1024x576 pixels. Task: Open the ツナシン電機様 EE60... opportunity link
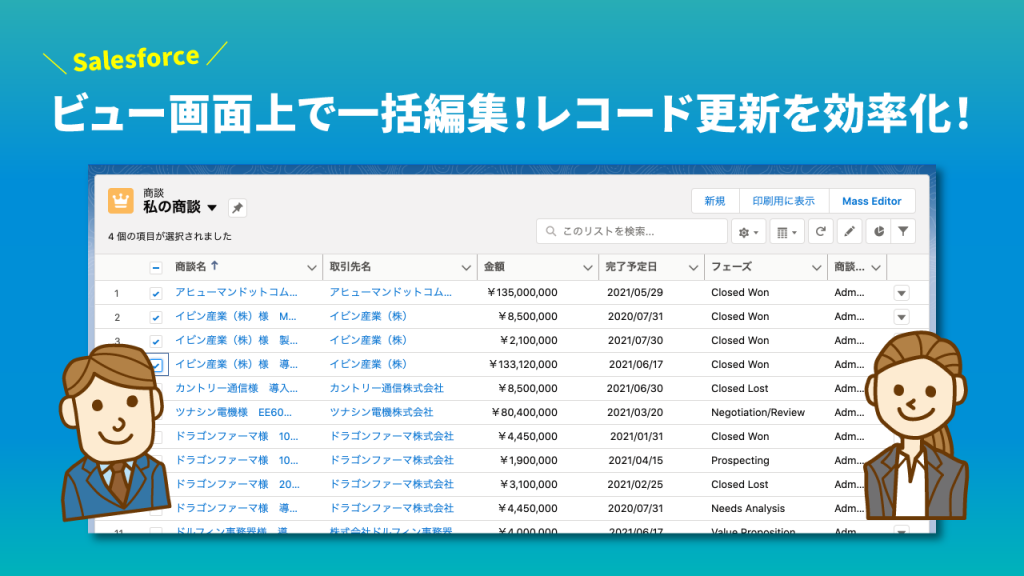[233, 412]
